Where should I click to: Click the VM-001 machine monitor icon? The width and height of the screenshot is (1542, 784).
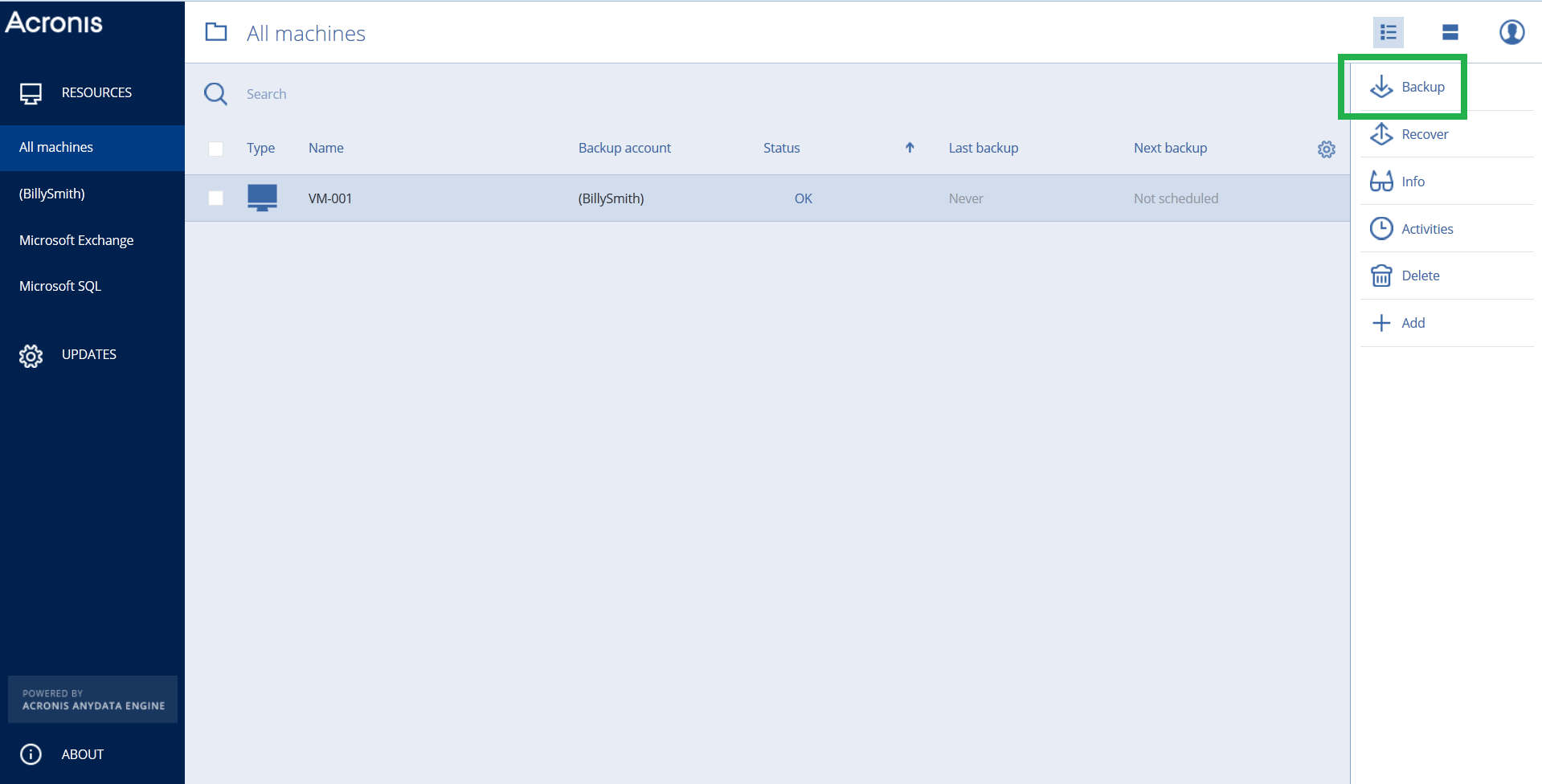262,198
